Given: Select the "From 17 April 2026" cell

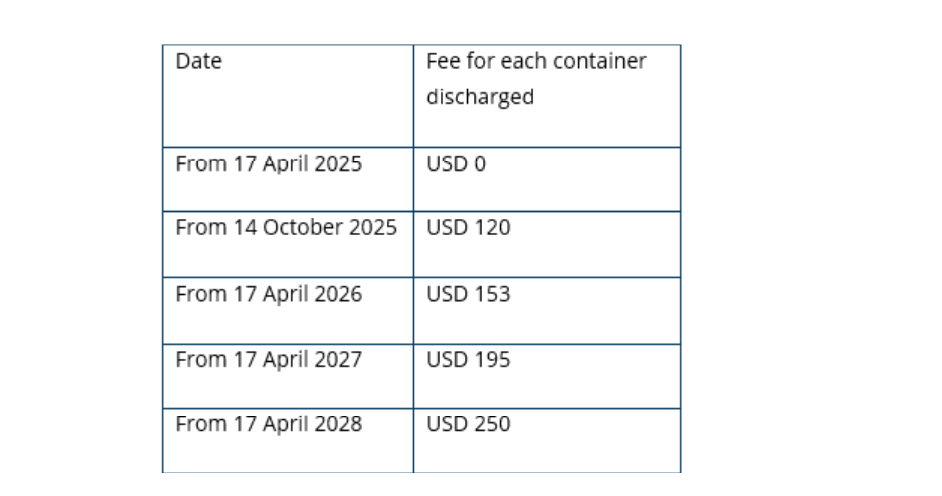Looking at the screenshot, I should pyautogui.click(x=287, y=310).
